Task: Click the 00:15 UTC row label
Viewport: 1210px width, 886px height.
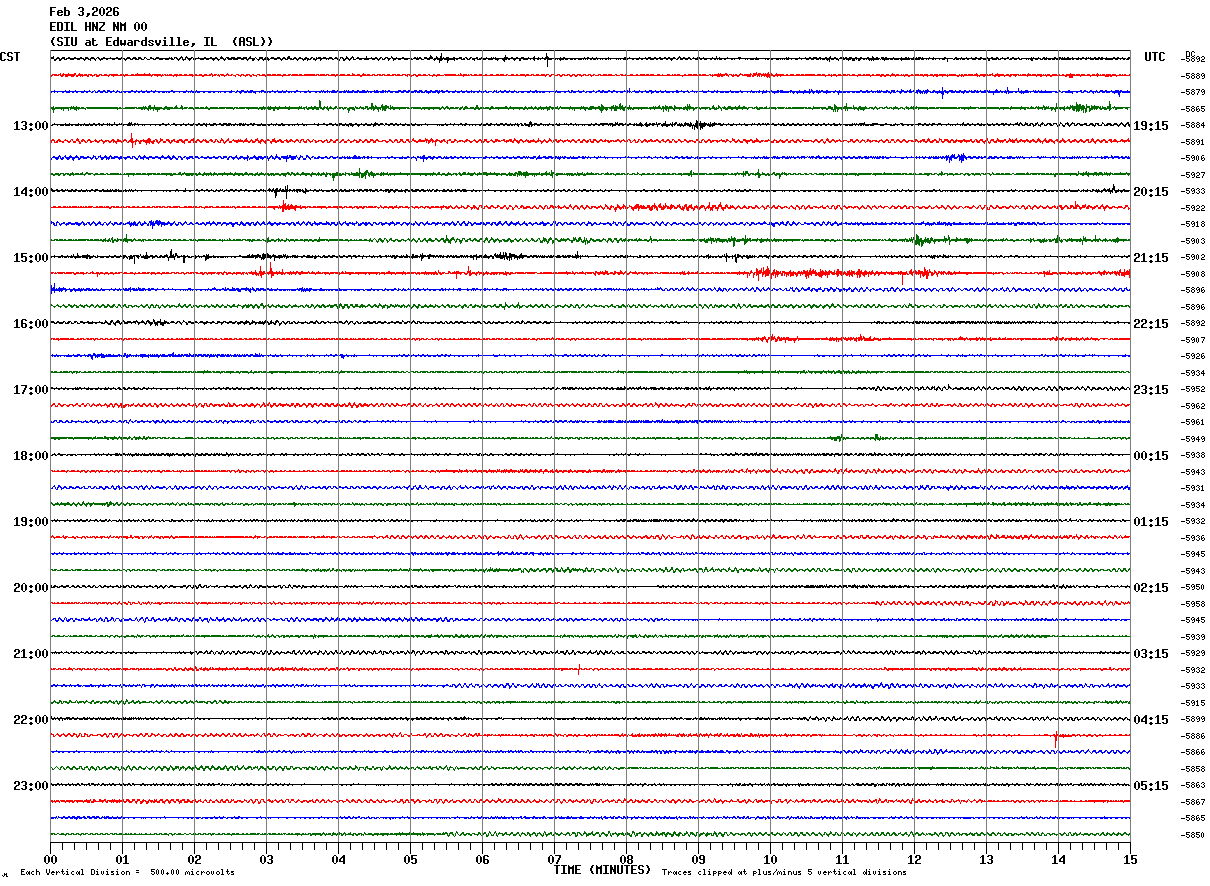Action: point(1151,456)
